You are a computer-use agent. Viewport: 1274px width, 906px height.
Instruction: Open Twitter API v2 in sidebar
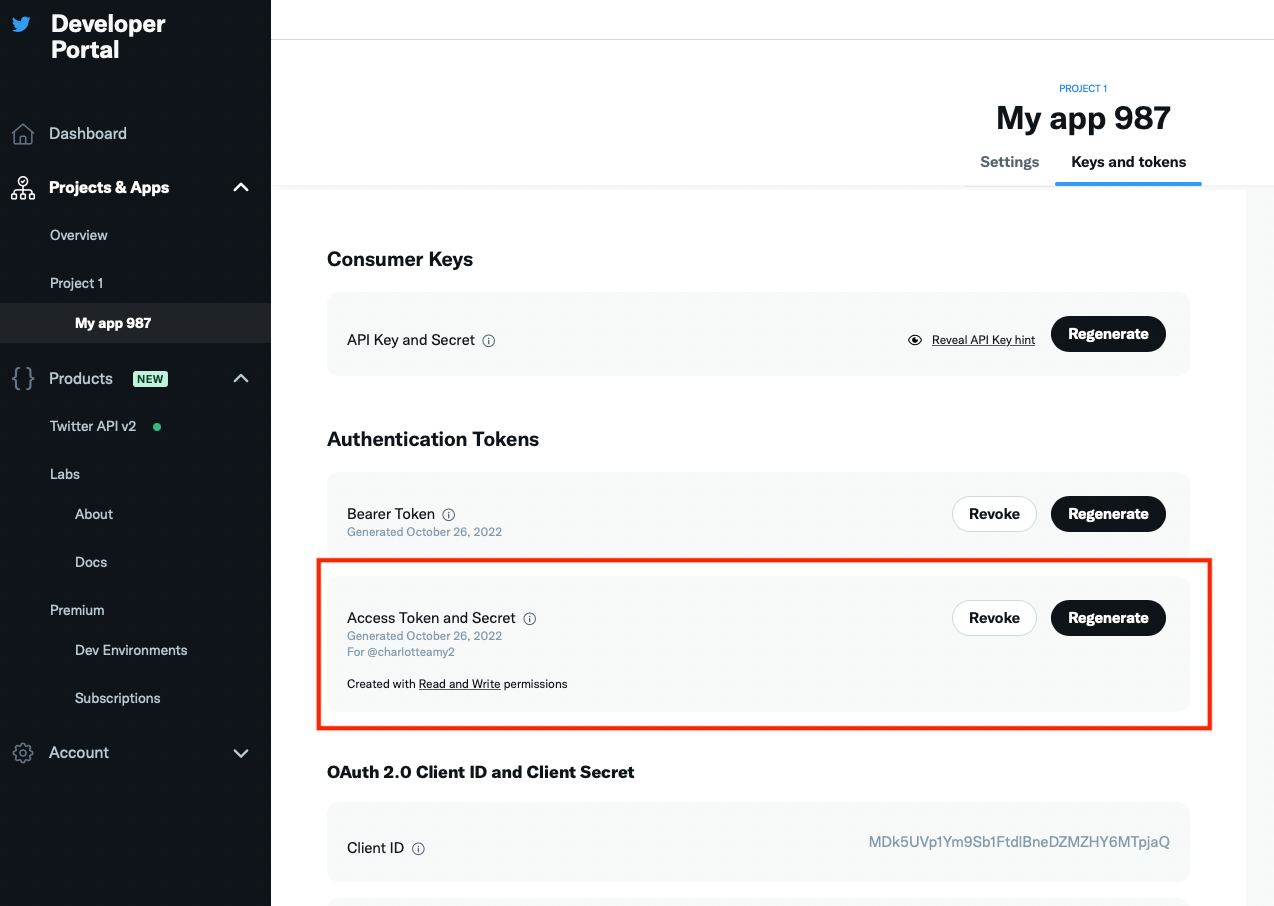point(93,426)
